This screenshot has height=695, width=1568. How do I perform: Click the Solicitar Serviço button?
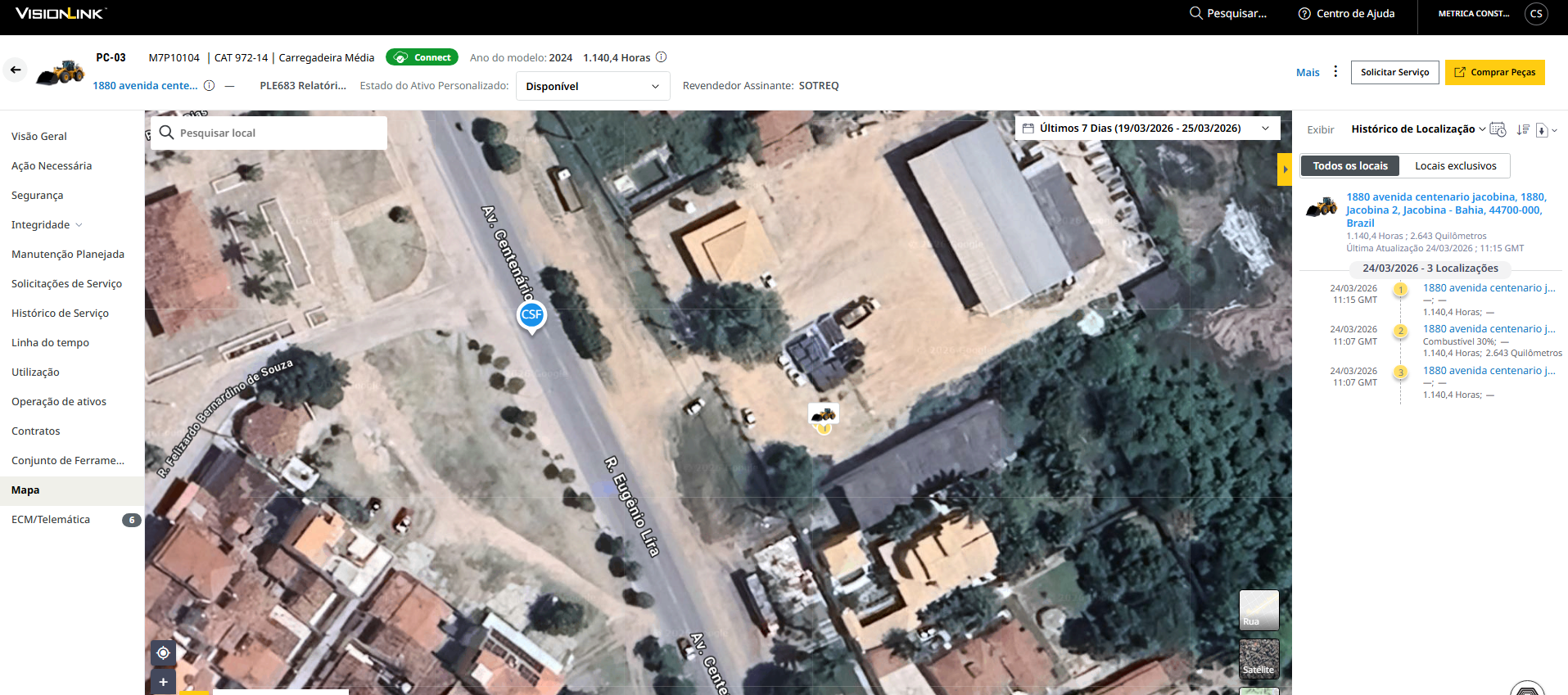[1394, 72]
